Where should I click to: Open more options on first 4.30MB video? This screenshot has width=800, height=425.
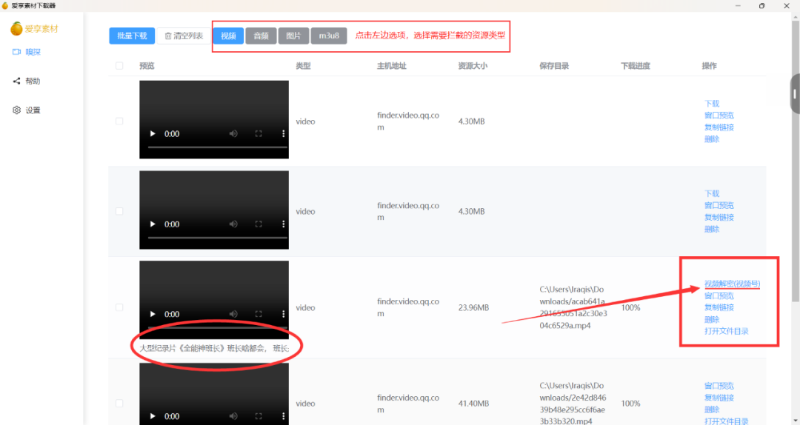283,134
